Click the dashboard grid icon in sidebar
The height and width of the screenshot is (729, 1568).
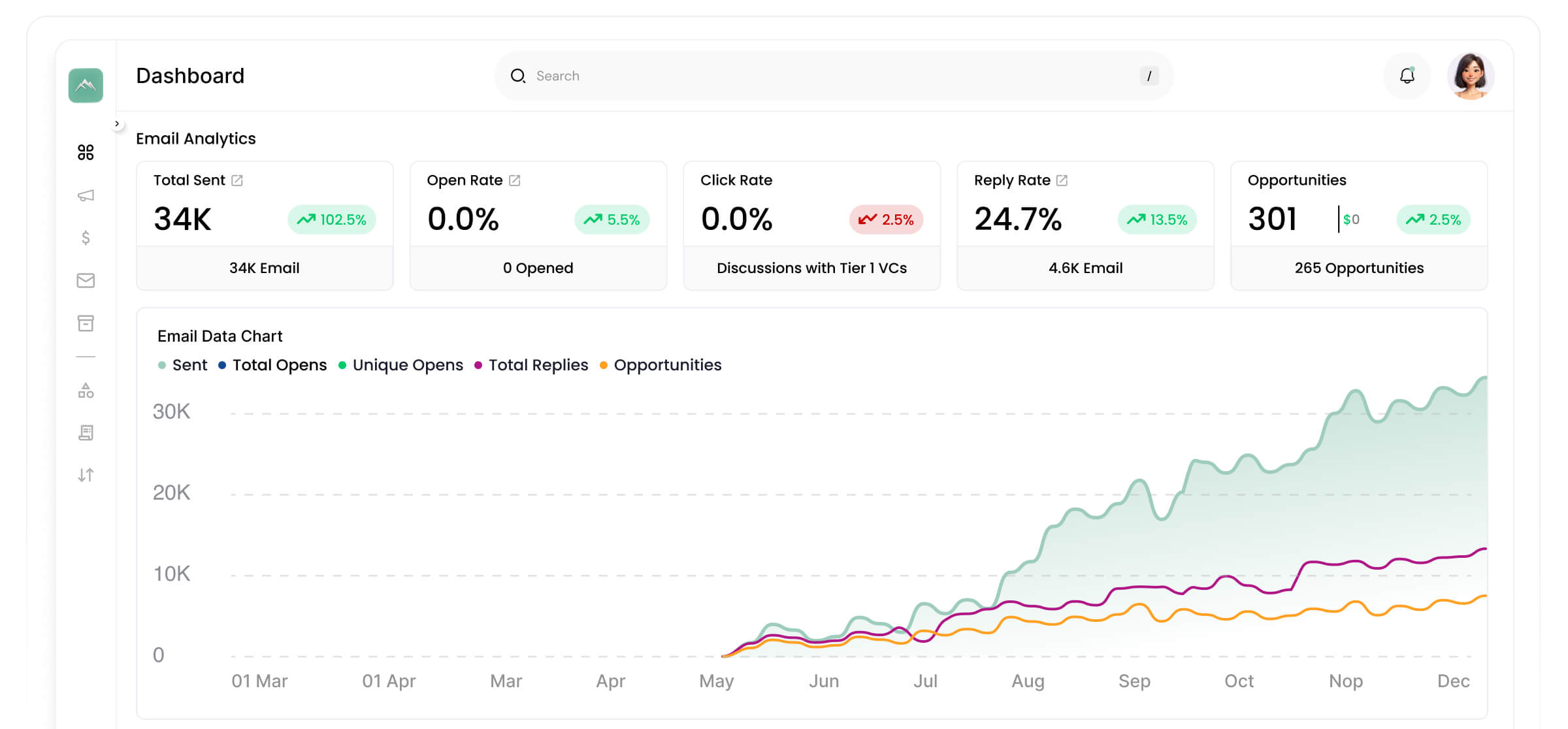[86, 152]
